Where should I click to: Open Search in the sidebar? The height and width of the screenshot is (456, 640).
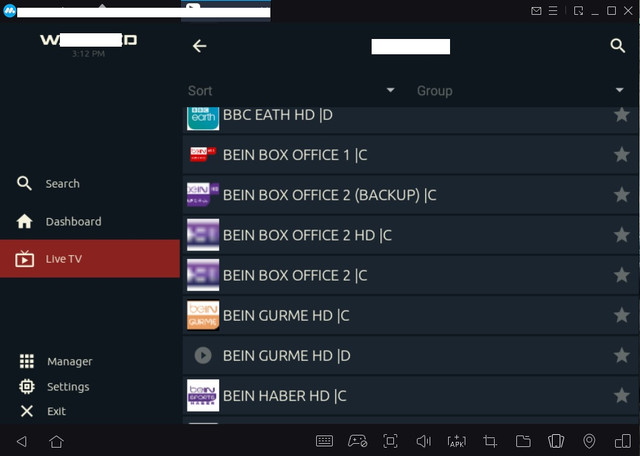tap(90, 184)
